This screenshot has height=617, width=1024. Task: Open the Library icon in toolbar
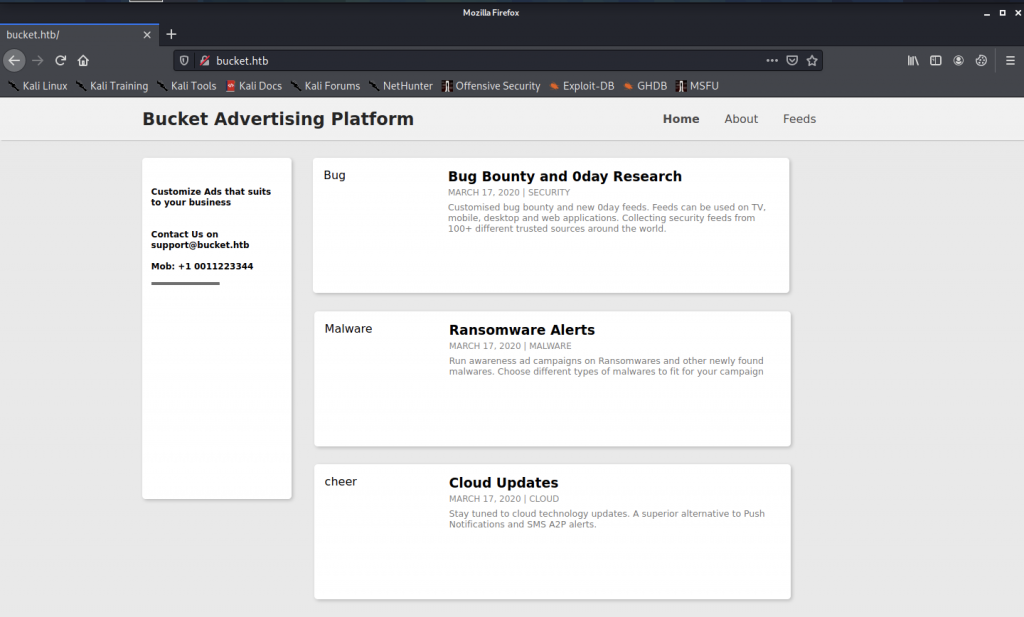[913, 60]
